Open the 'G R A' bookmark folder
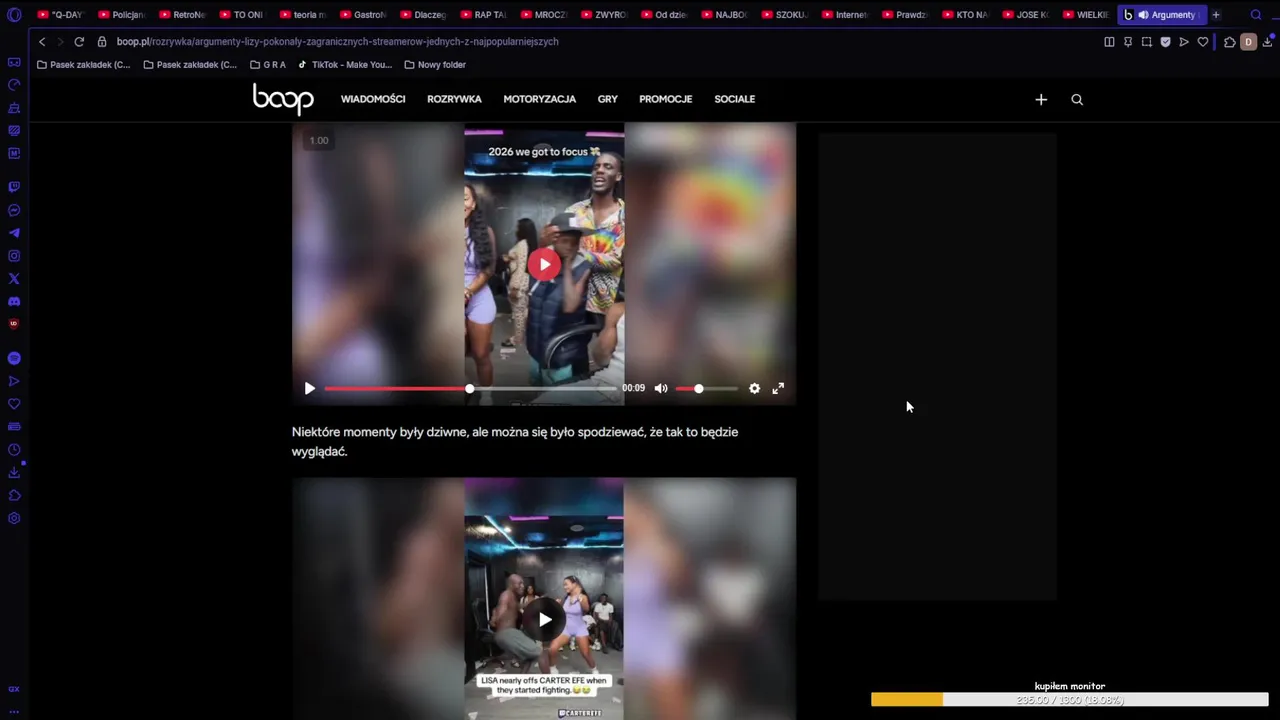 (268, 65)
